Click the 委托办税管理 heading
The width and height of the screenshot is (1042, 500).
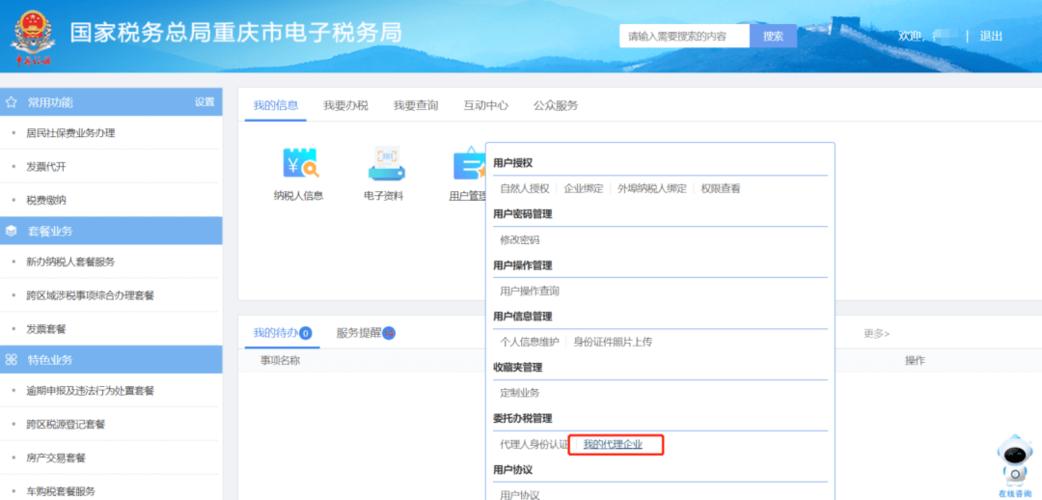[522, 418]
